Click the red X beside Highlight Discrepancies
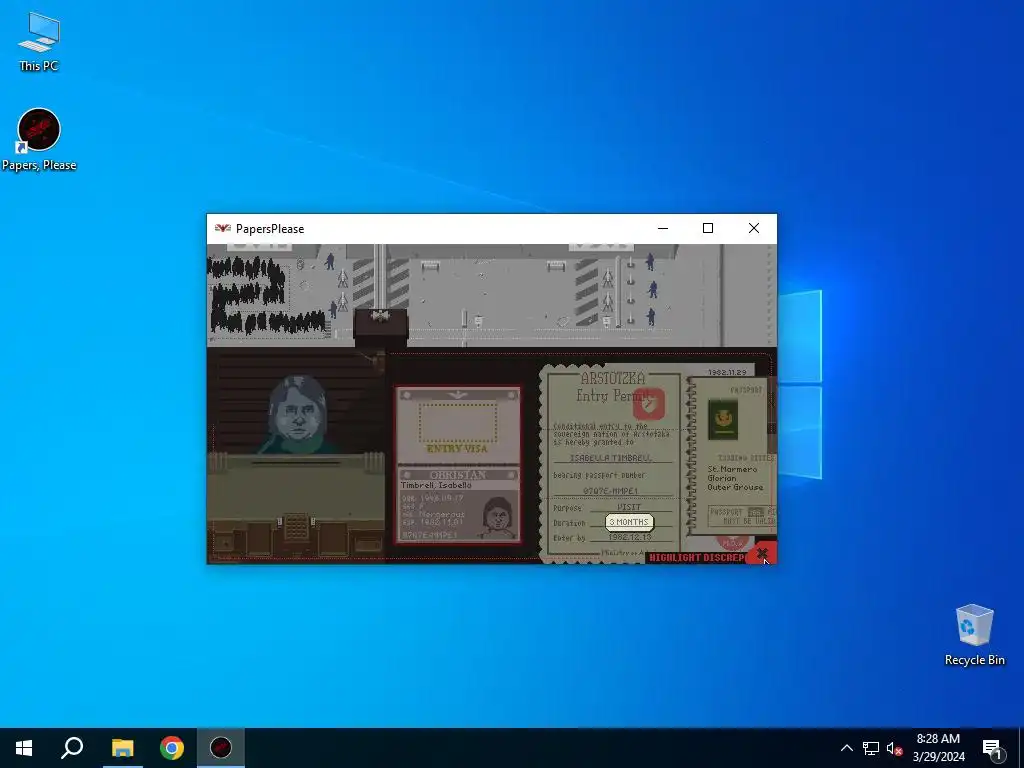The image size is (1024, 768). pos(761,553)
